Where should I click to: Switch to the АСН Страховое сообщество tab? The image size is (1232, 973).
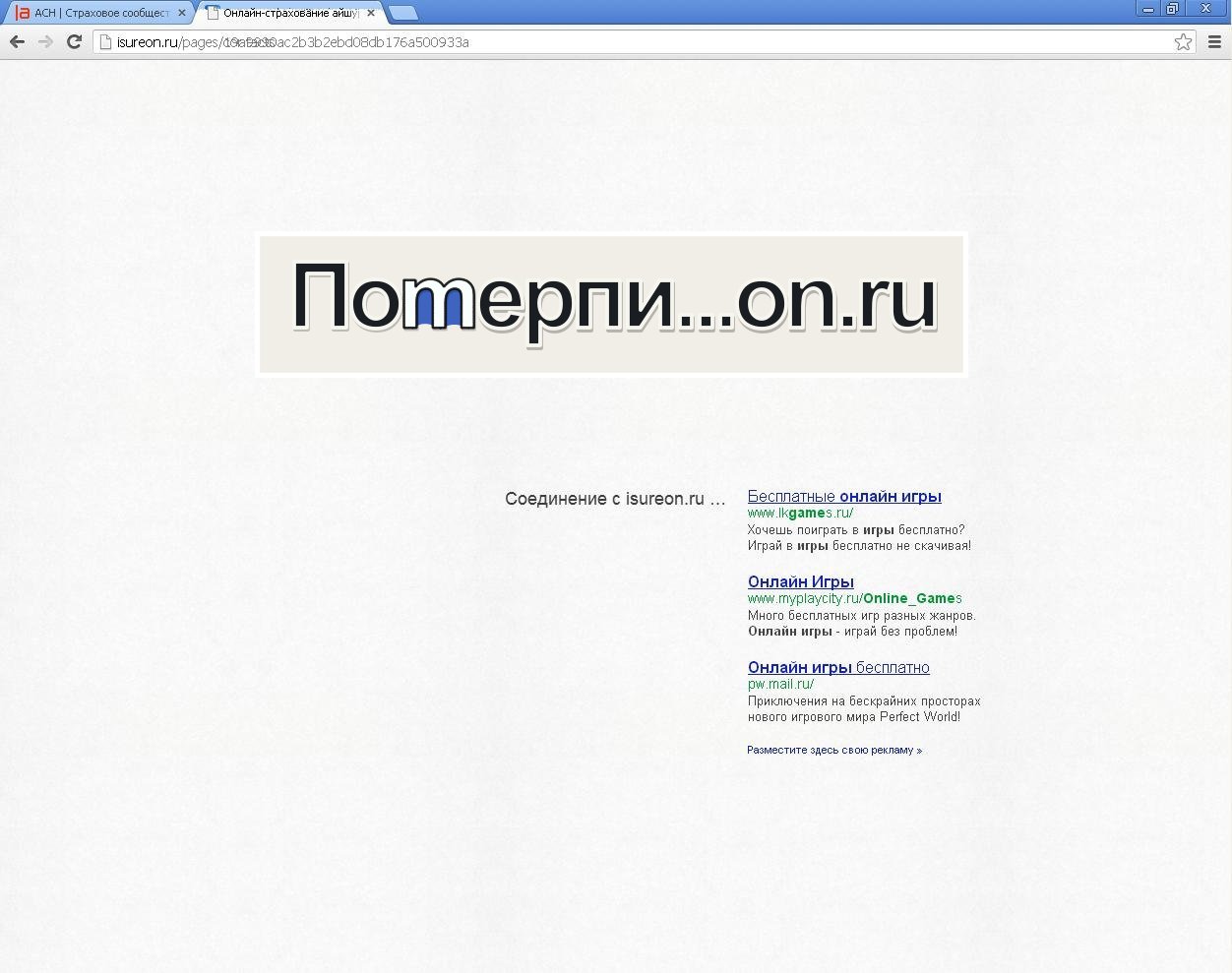[x=98, y=13]
